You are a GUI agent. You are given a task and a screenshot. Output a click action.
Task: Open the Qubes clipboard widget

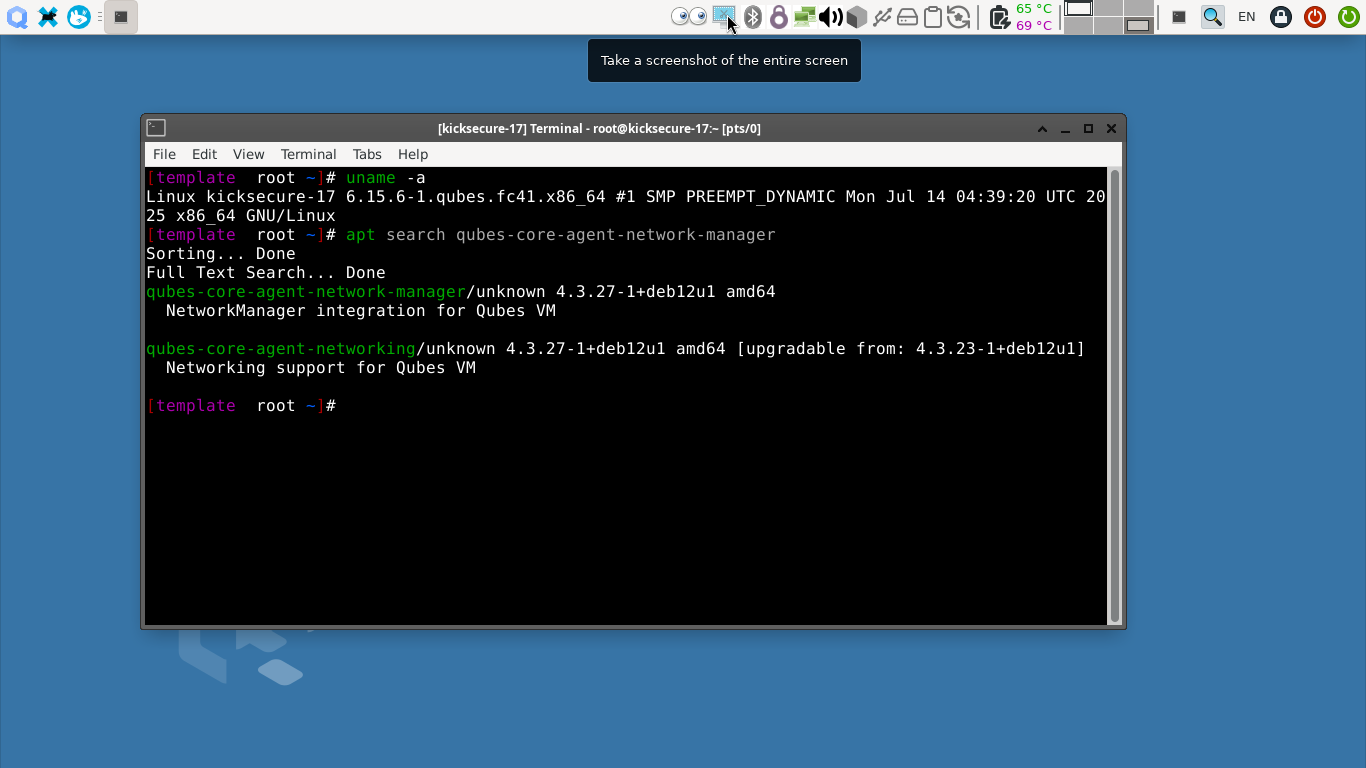(x=932, y=17)
